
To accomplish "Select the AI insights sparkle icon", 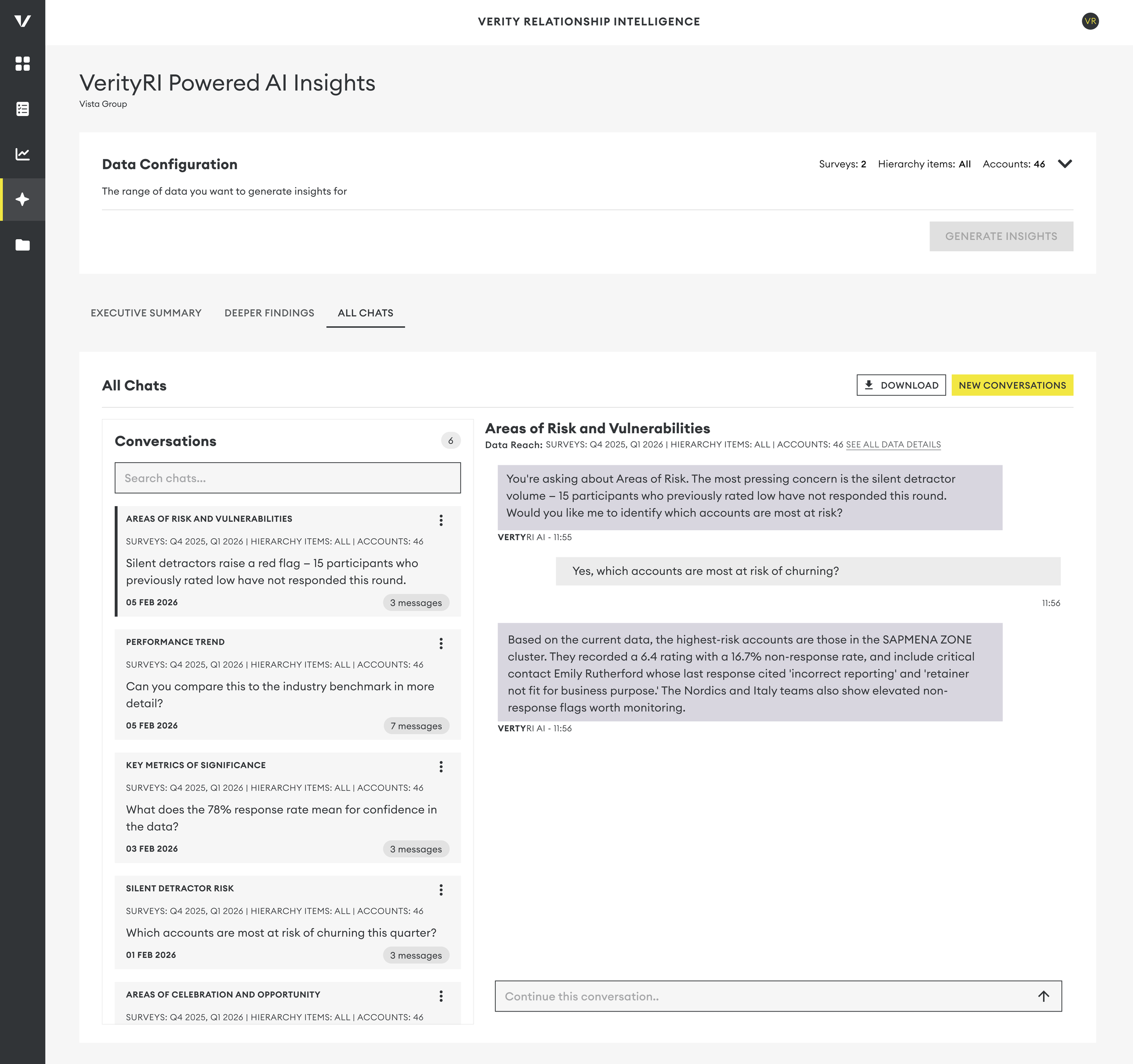I will point(22,199).
